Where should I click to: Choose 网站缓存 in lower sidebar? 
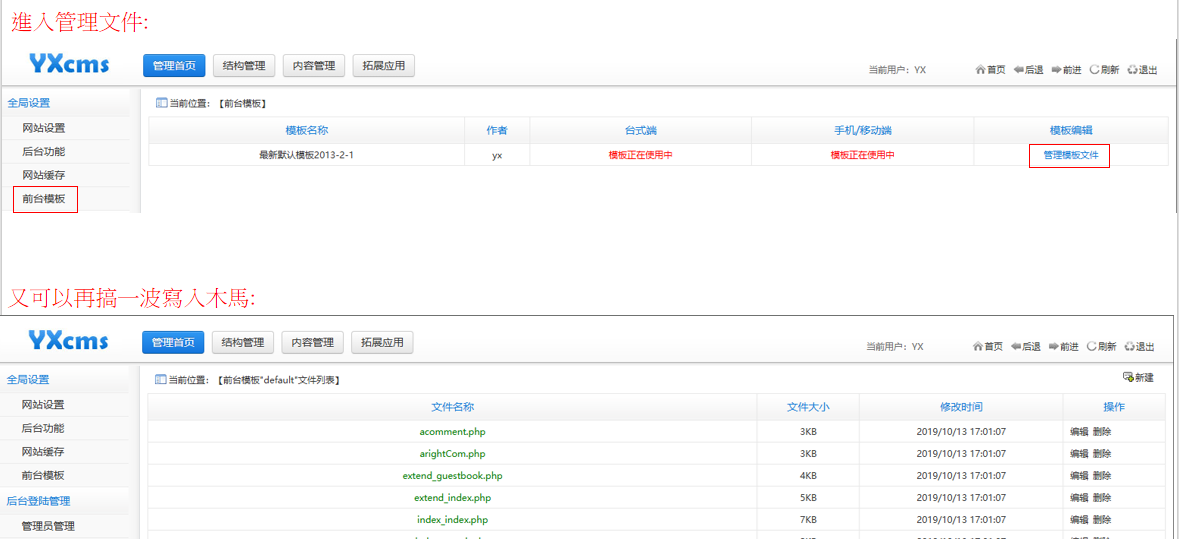43,452
